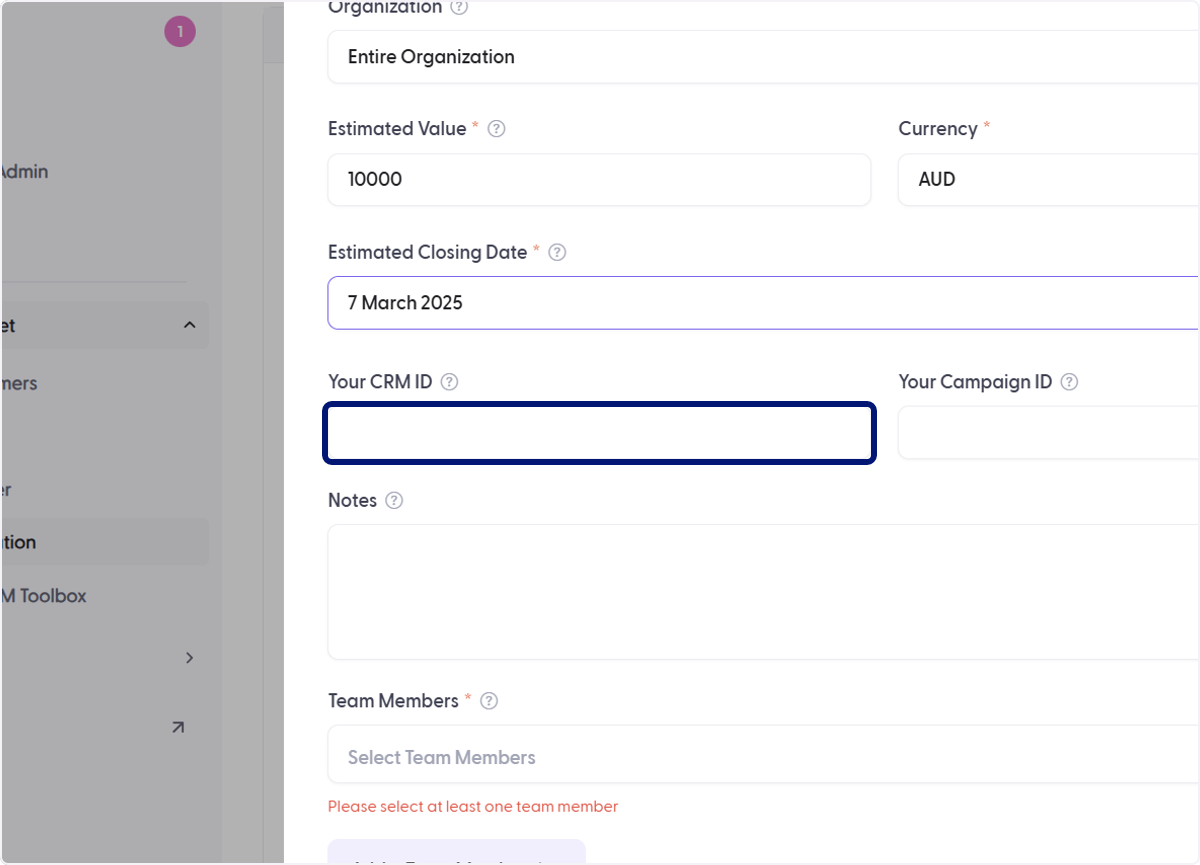Open the pink notification badge
The height and width of the screenshot is (865, 1200).
coord(180,32)
